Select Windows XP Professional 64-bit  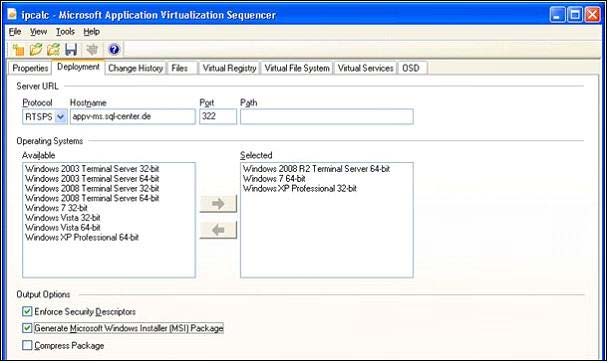(x=82, y=237)
